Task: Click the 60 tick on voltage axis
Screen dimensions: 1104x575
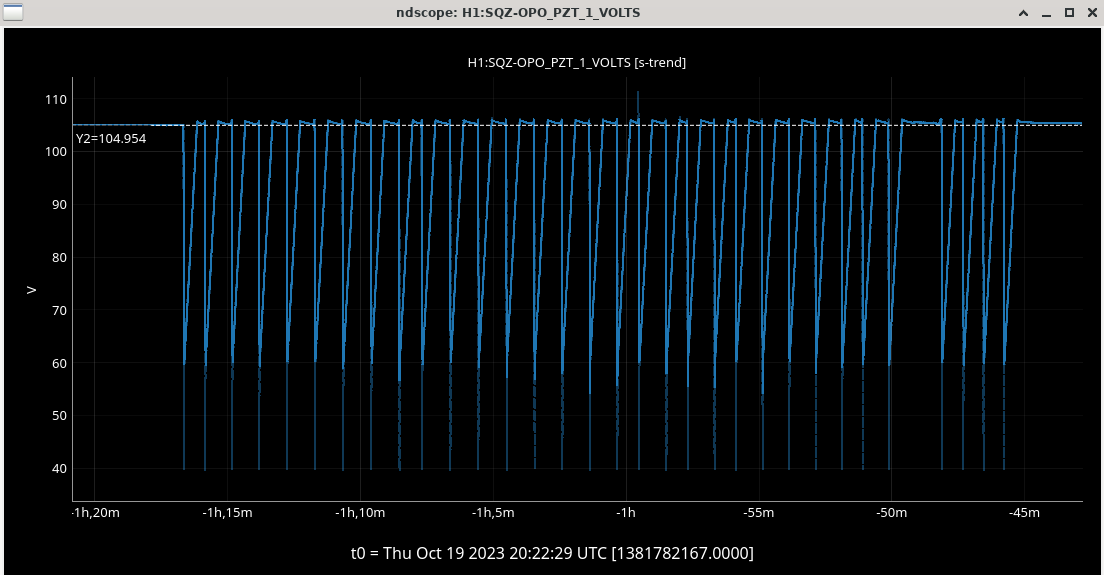Action: (x=58, y=363)
